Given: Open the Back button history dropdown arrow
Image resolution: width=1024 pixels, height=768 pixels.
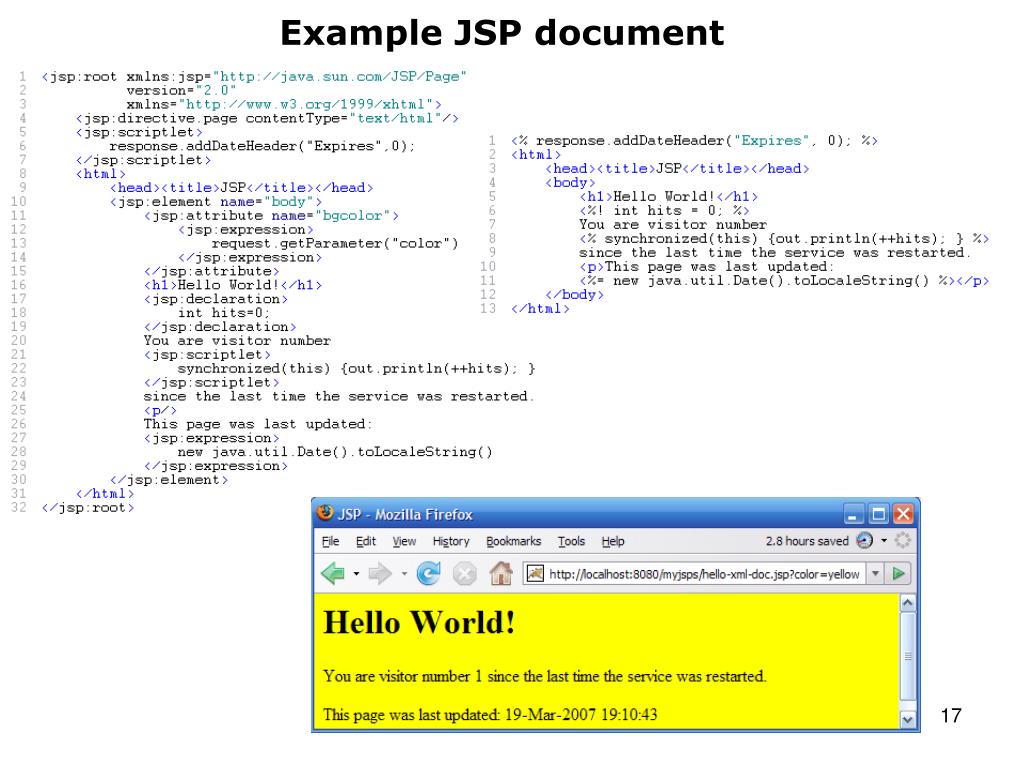Looking at the screenshot, I should (x=355, y=575).
